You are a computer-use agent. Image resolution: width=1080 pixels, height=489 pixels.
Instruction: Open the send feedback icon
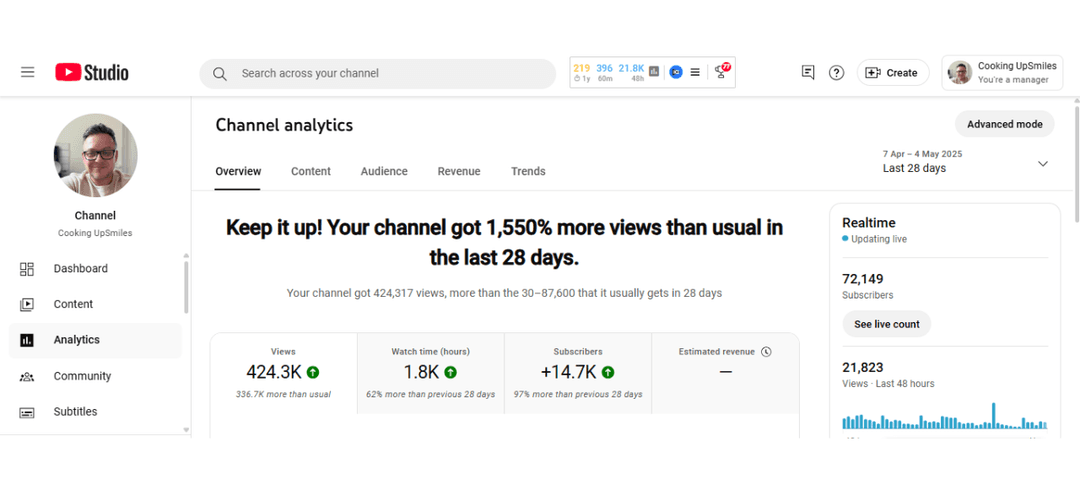click(x=808, y=73)
